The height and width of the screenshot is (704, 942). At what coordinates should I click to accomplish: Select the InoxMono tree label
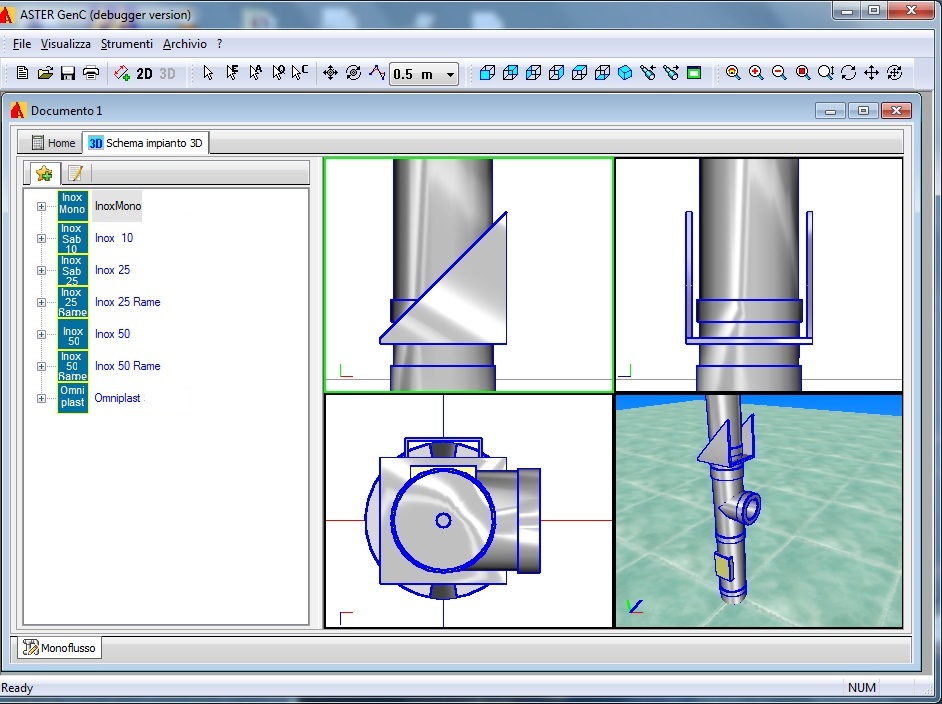pos(118,206)
